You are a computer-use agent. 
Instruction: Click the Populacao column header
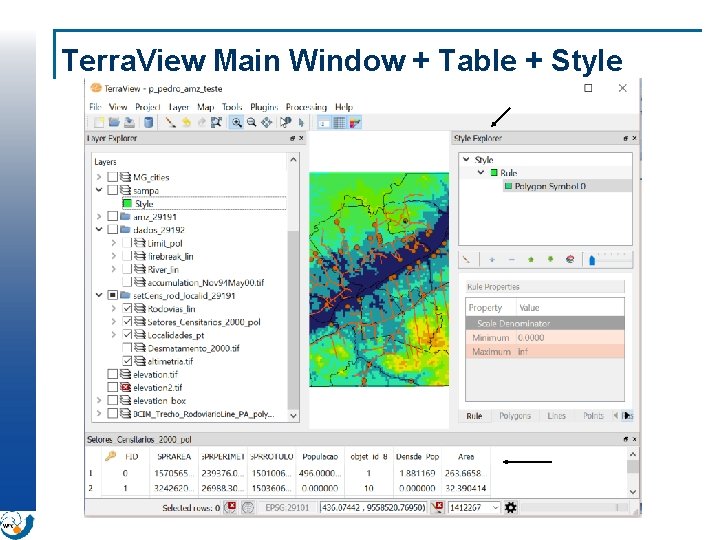pos(320,457)
